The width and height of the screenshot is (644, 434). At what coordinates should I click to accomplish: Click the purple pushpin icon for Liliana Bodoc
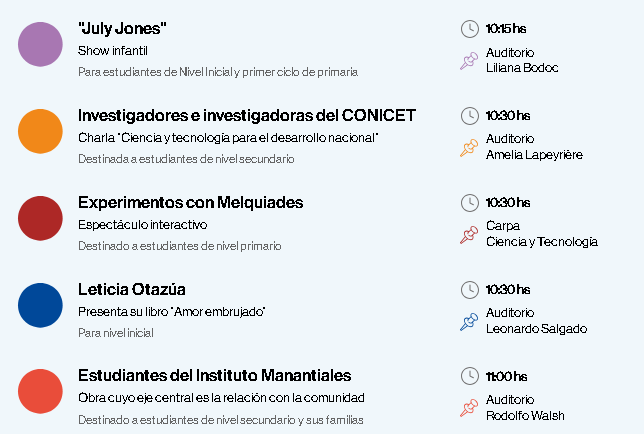(469, 61)
